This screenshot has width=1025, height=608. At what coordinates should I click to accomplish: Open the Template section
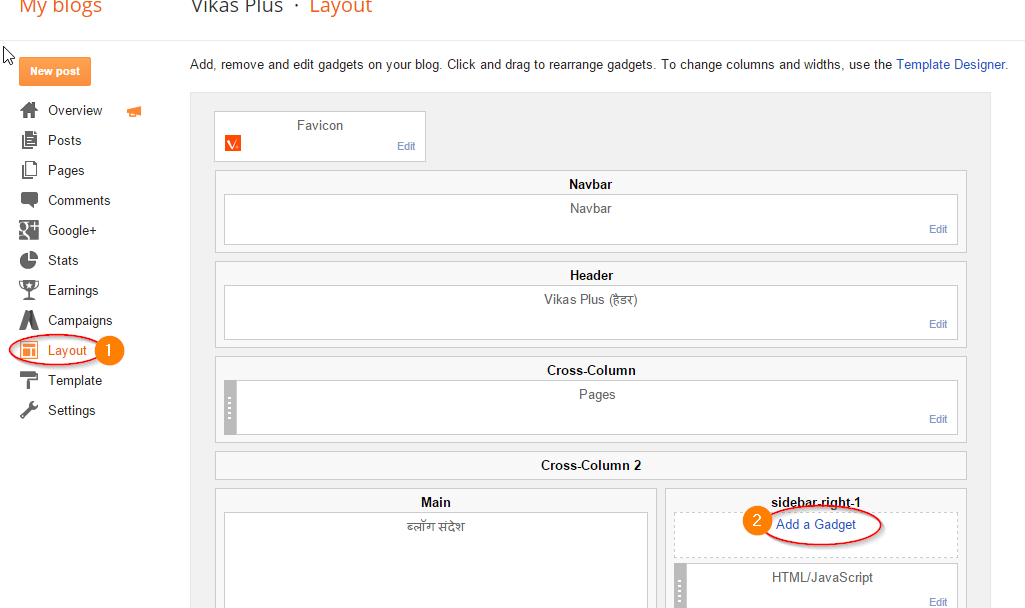tap(75, 381)
